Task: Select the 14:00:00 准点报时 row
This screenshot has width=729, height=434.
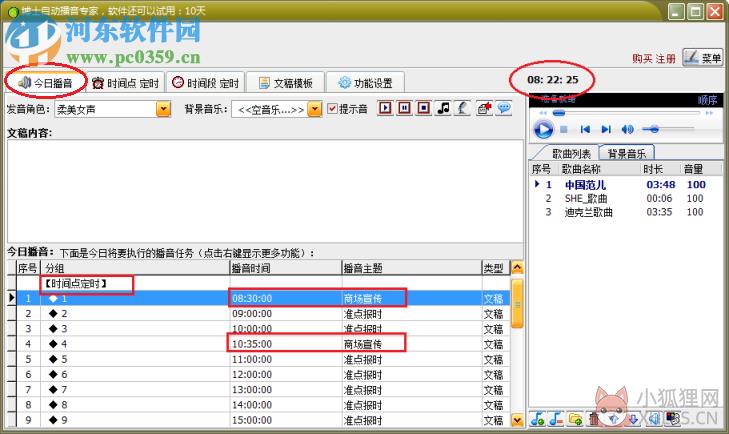Action: [263, 405]
